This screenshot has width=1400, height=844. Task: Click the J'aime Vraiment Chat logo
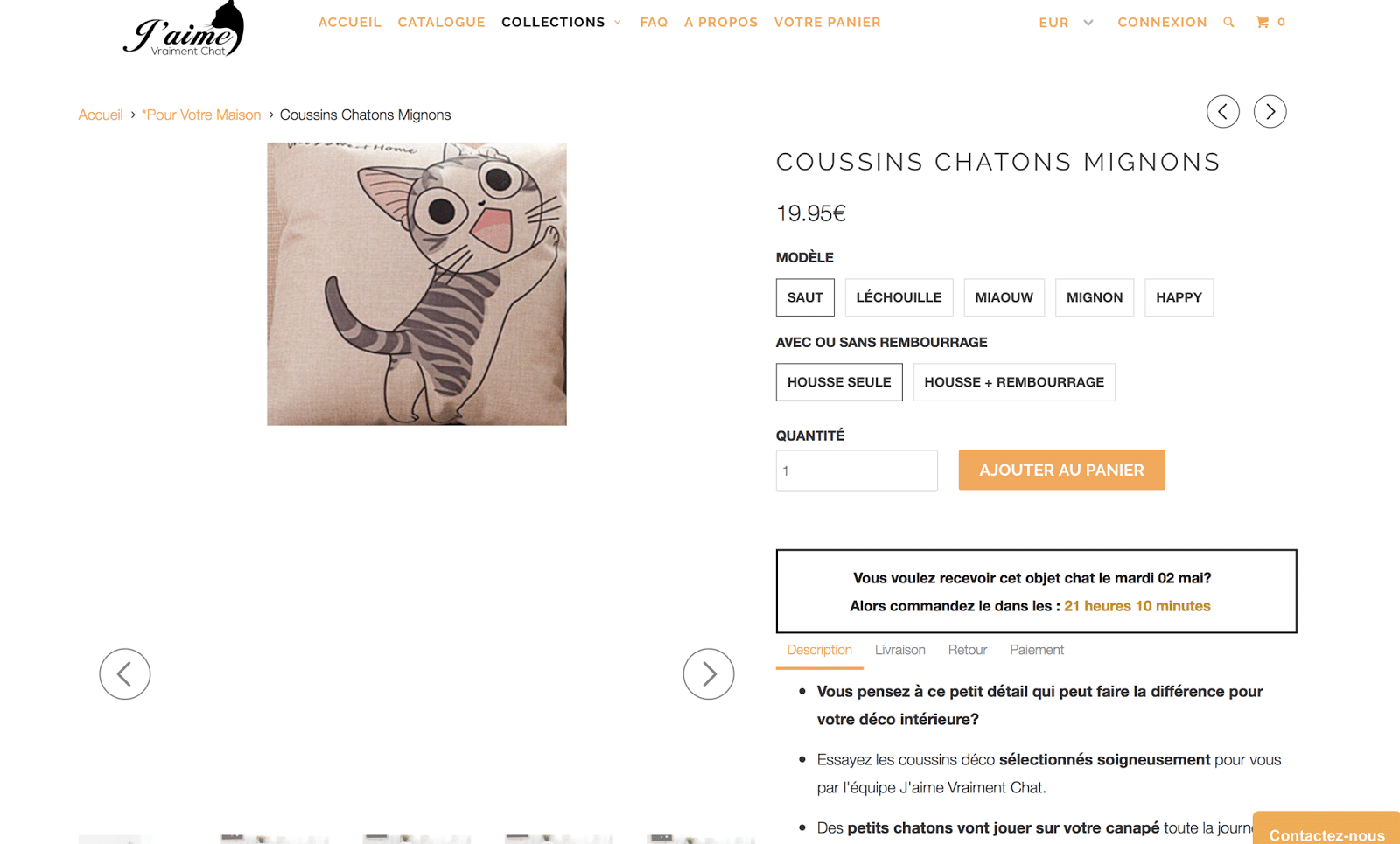click(x=185, y=31)
